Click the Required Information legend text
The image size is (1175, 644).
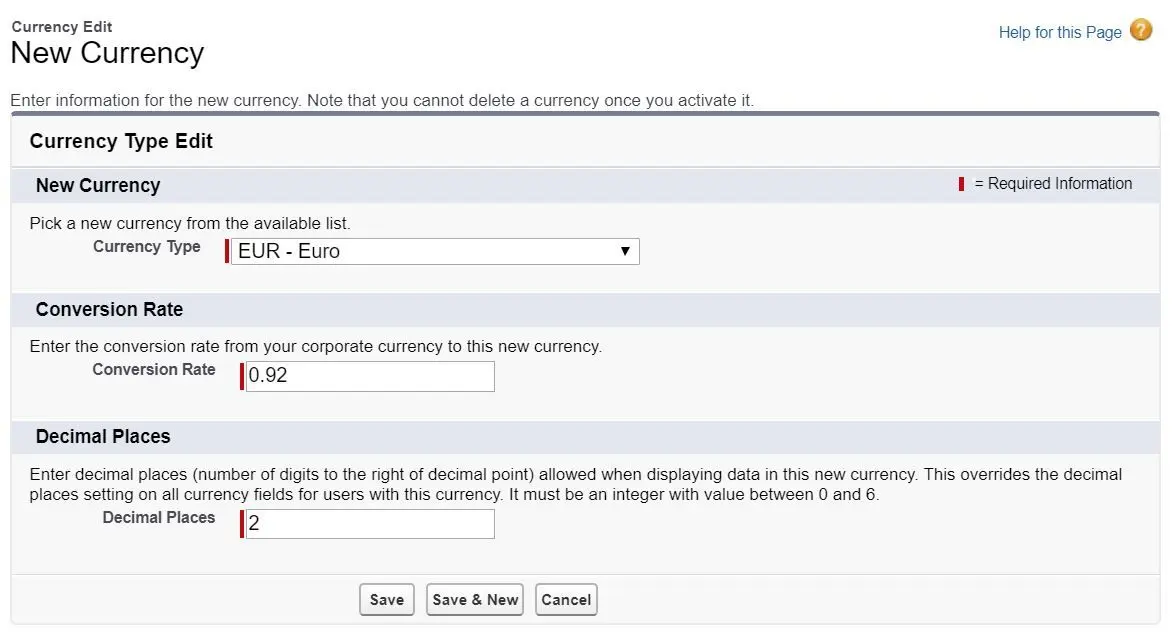click(1053, 184)
